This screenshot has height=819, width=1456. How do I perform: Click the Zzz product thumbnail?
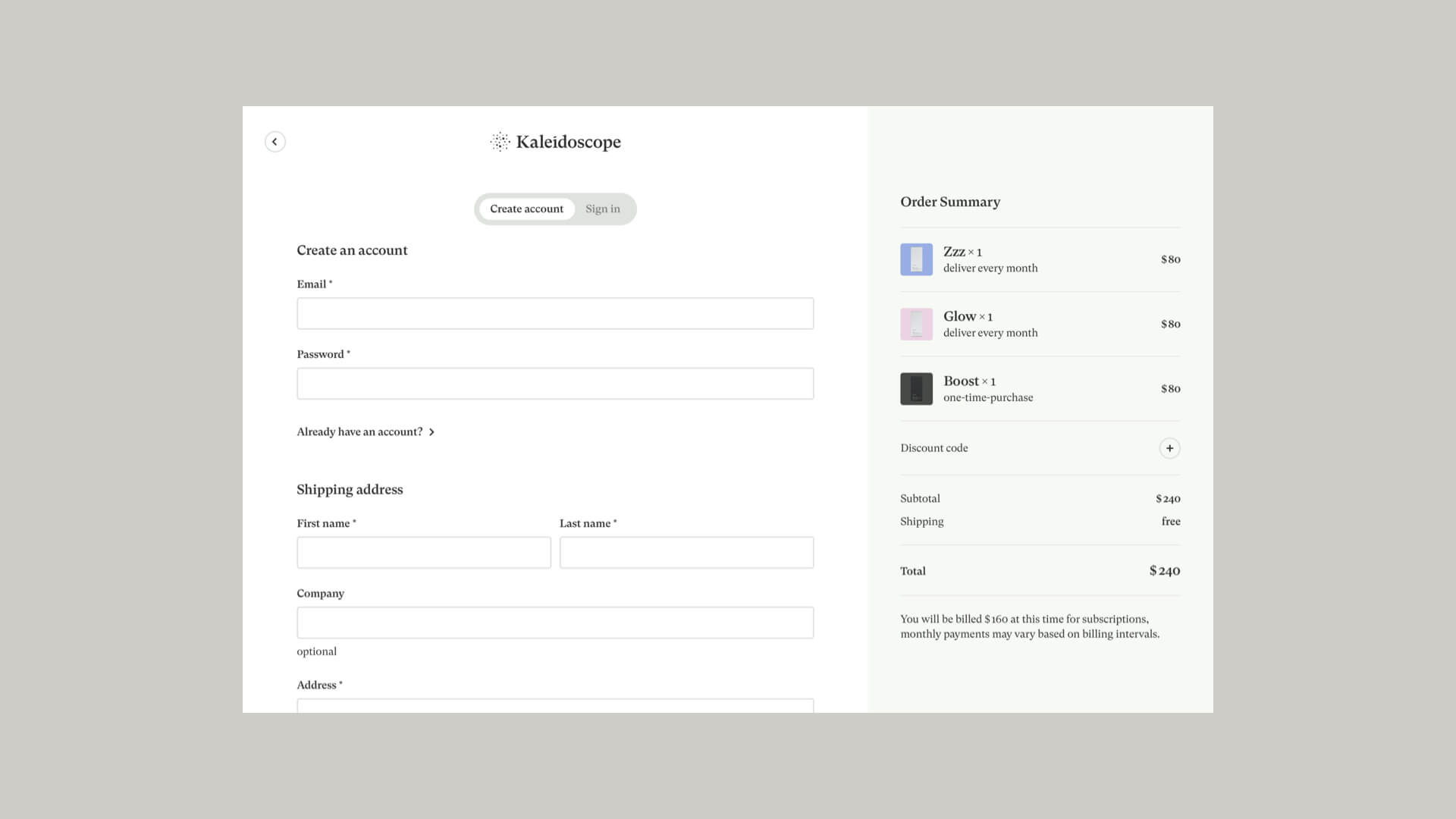click(916, 259)
